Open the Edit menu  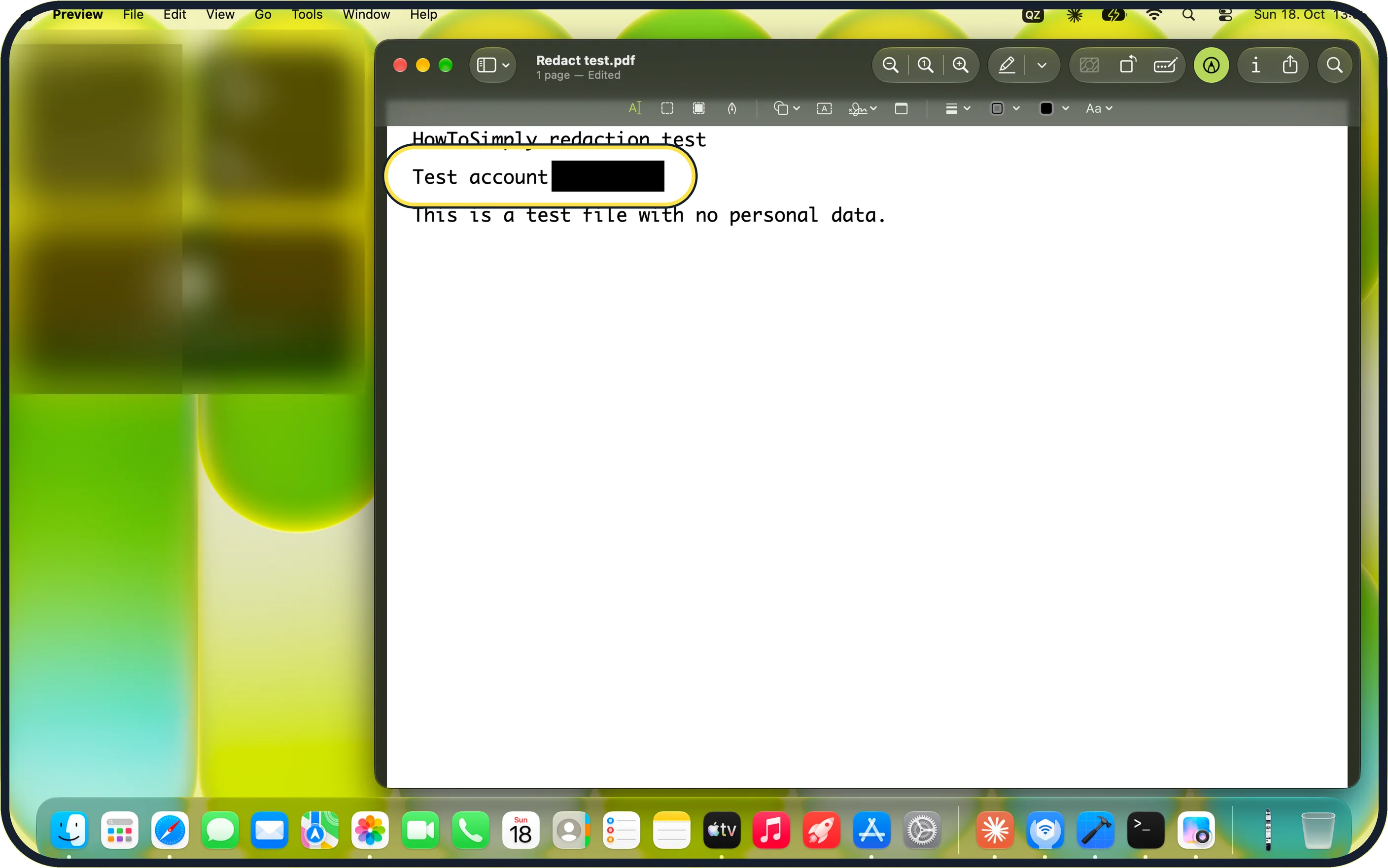click(x=174, y=14)
